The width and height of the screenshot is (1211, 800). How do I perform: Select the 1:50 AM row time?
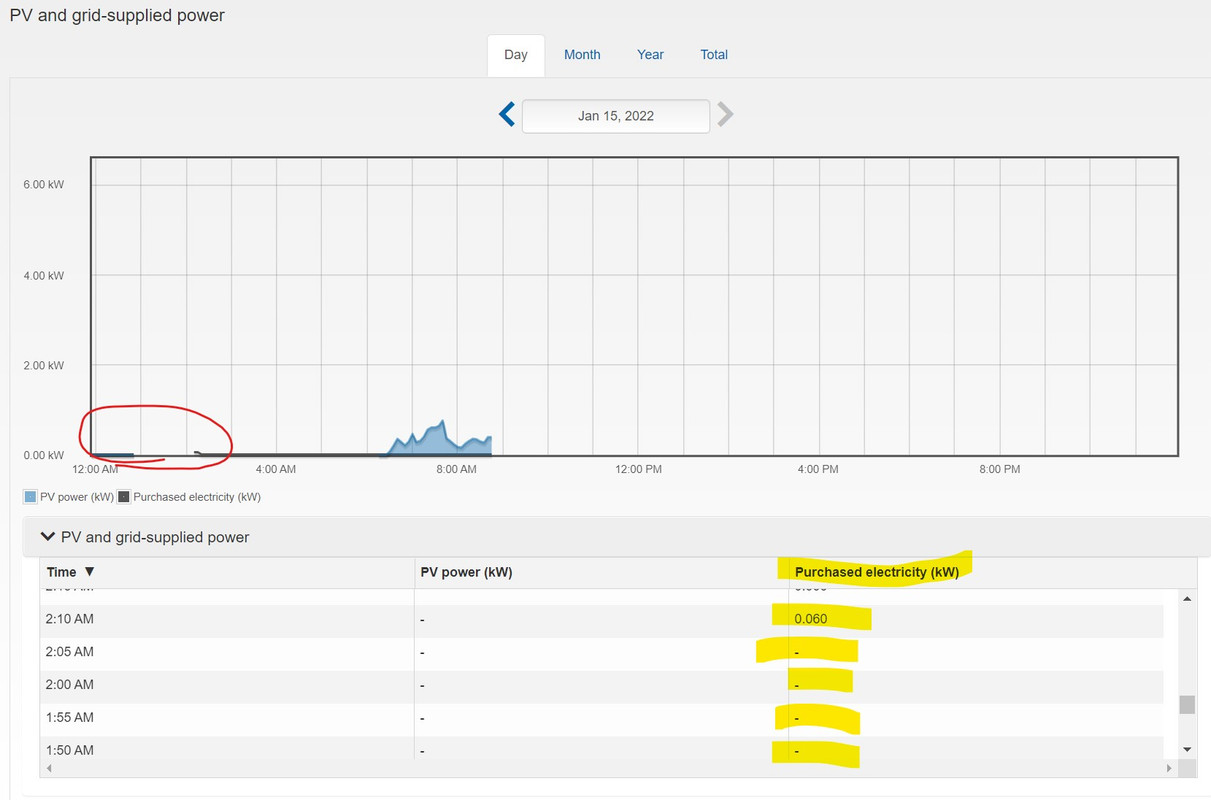point(70,750)
